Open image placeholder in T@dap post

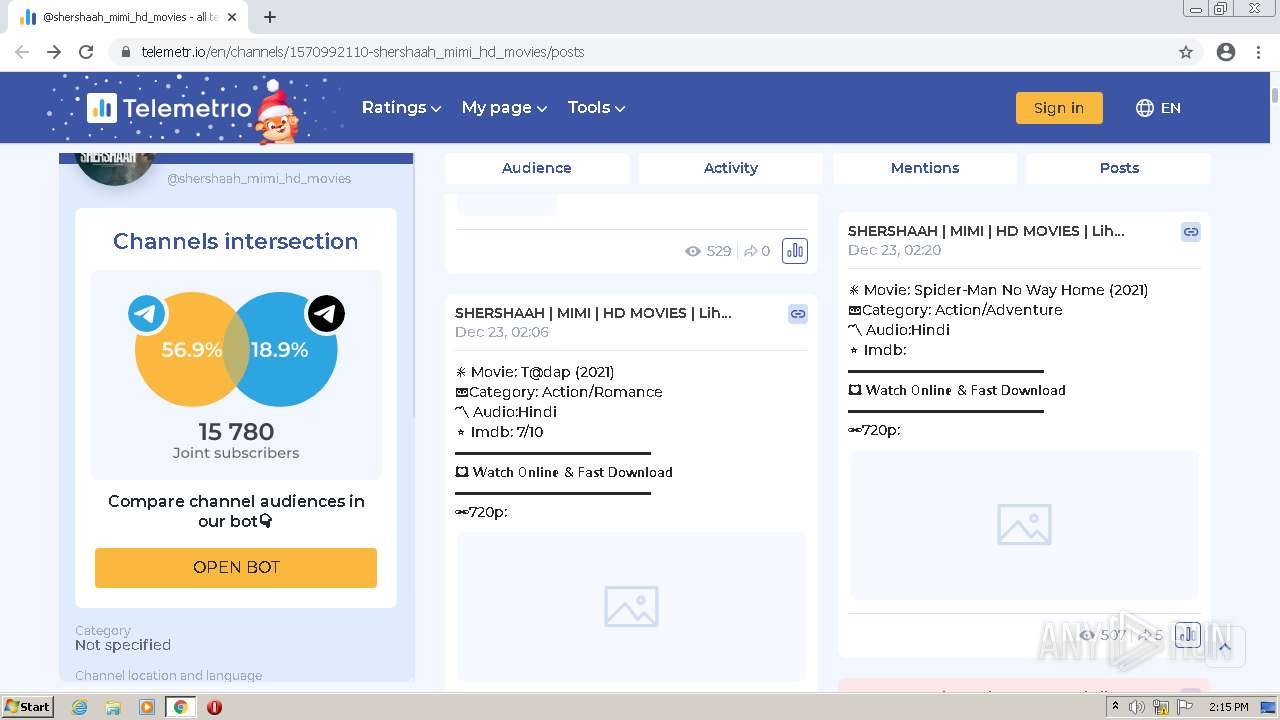(631, 606)
